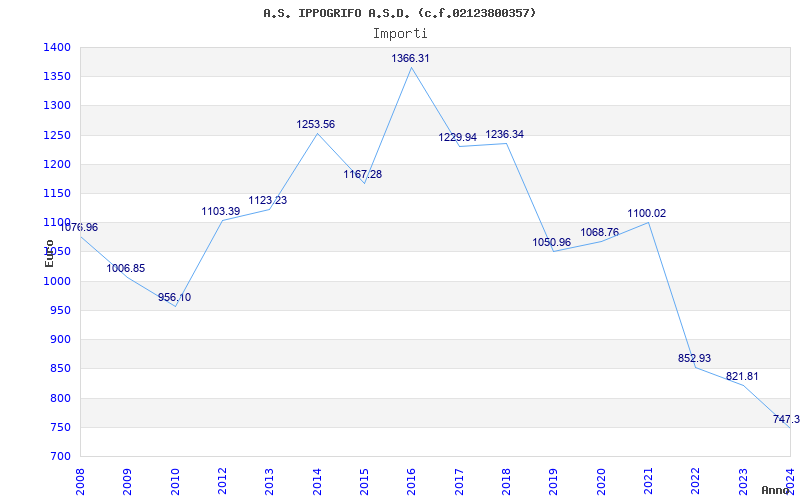Select the 1068.76 value label
Image resolution: width=800 pixels, height=500 pixels.
599,232
